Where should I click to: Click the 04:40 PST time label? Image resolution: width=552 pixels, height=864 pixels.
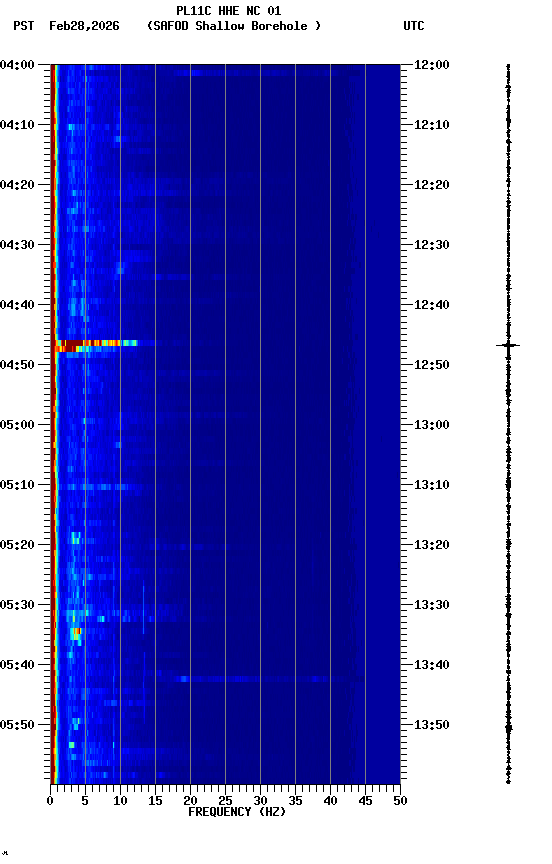pos(17,305)
